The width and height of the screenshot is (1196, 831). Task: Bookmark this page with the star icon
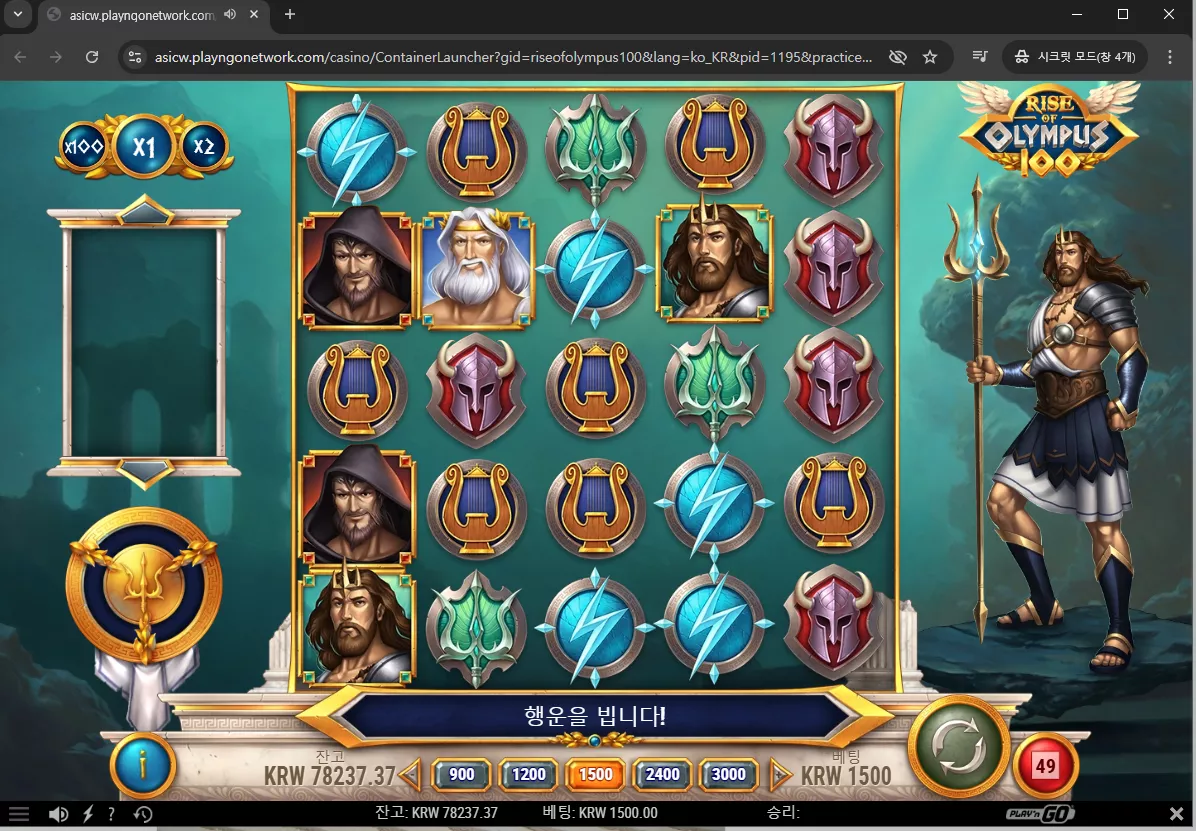click(930, 56)
